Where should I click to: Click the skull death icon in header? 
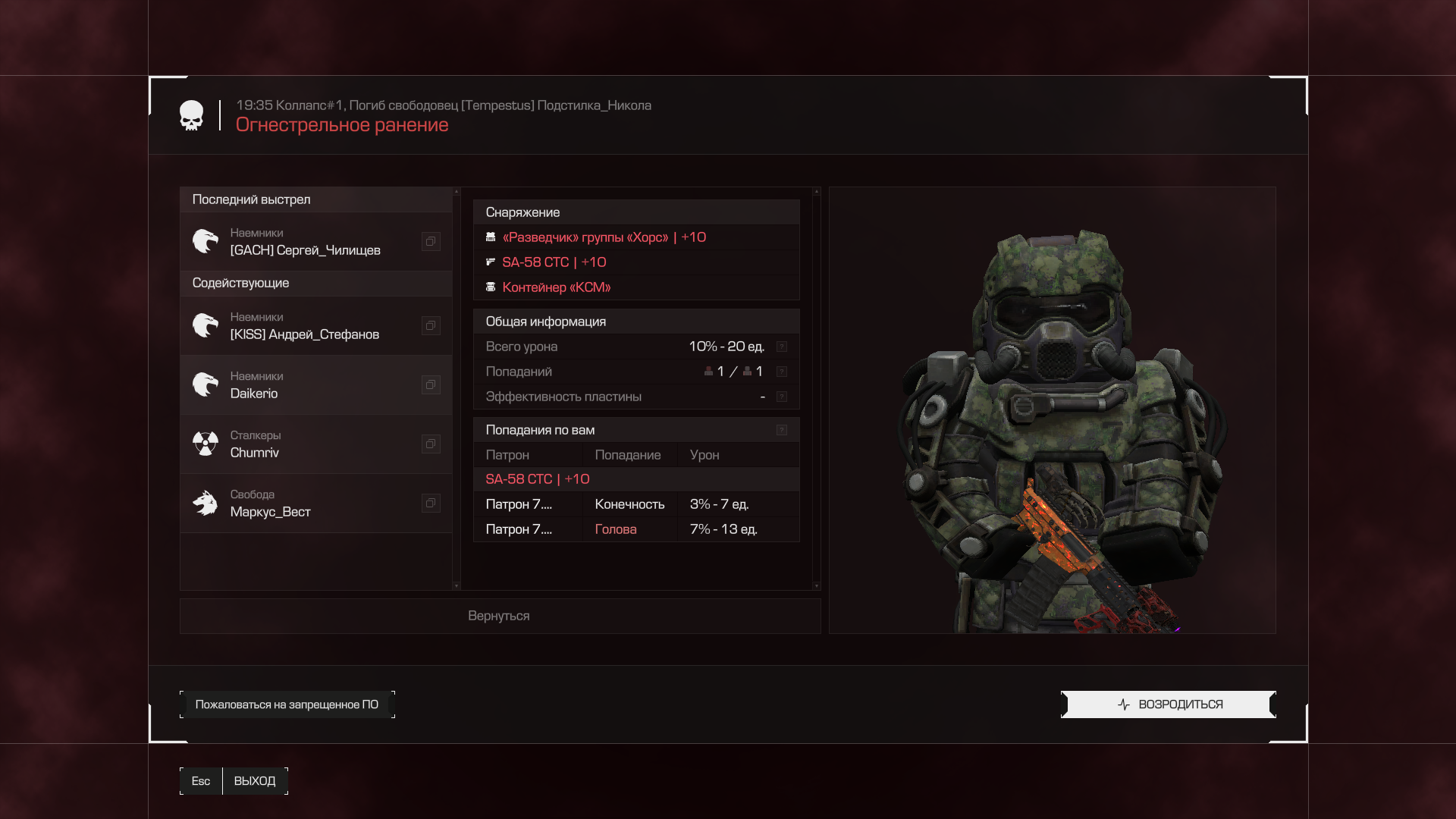coord(191,115)
